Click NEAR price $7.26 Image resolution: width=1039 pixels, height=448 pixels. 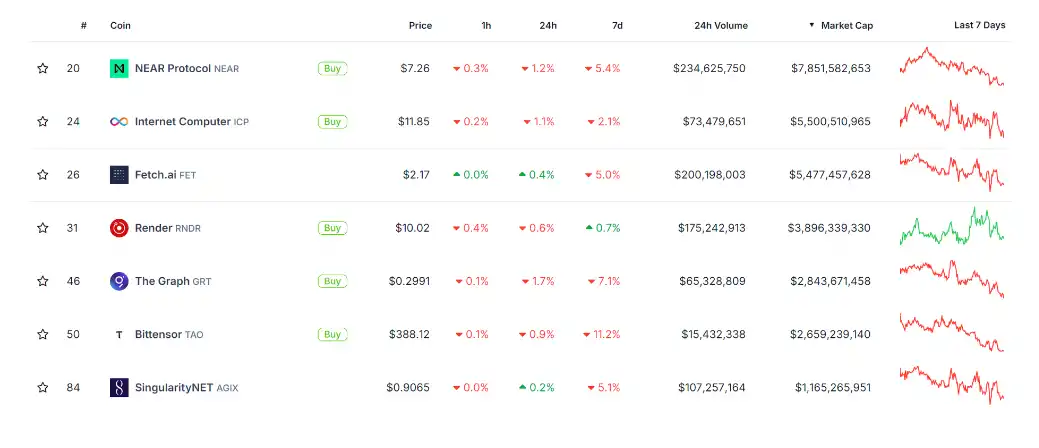(x=415, y=68)
